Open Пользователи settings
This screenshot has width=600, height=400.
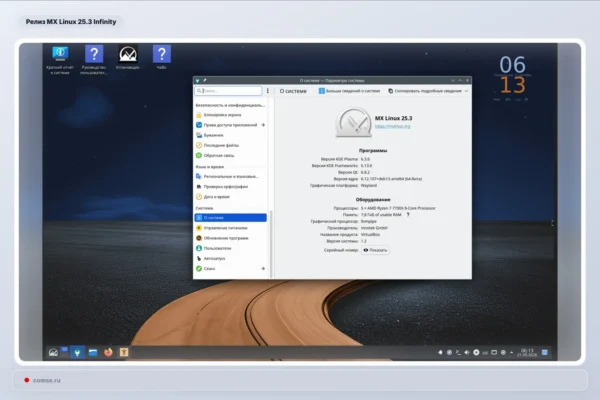[x=230, y=248]
